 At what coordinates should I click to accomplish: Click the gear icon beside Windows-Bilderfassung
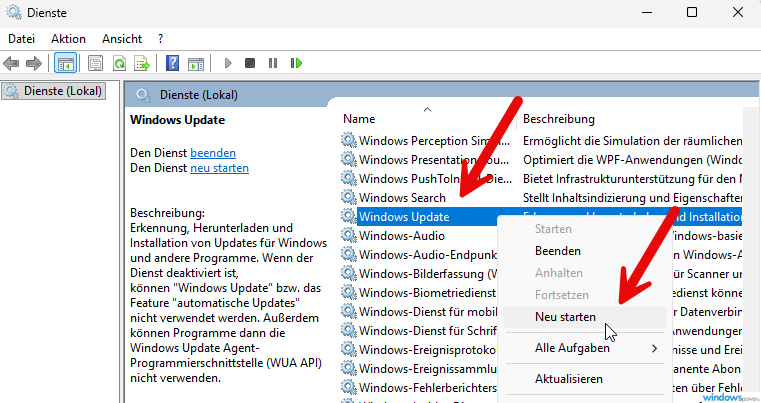coord(348,273)
